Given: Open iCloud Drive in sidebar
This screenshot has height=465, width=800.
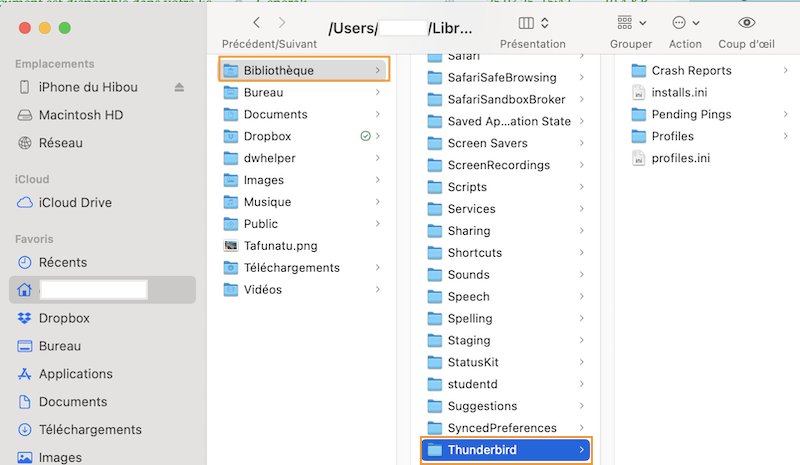Looking at the screenshot, I should pos(75,203).
